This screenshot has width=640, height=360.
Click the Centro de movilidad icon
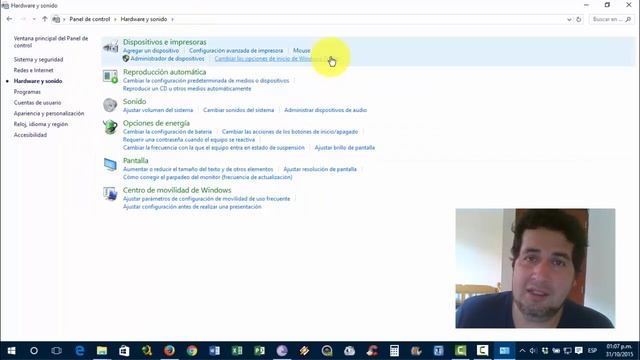[x=110, y=194]
